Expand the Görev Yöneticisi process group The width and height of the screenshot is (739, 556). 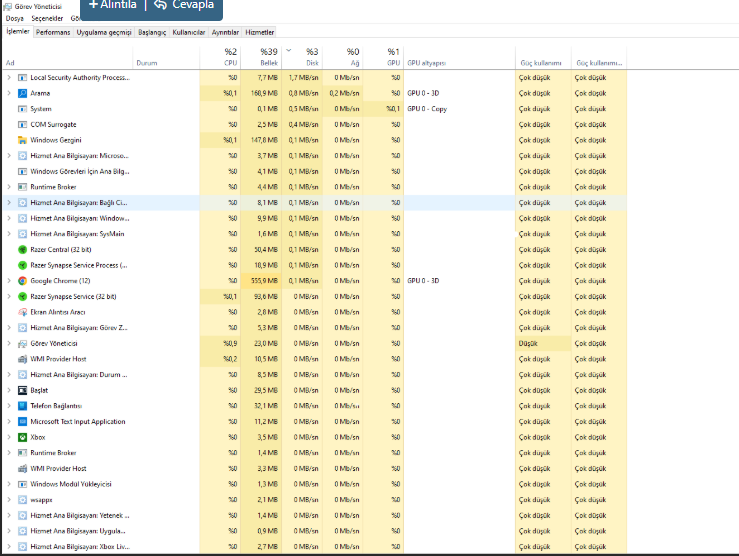click(9, 343)
